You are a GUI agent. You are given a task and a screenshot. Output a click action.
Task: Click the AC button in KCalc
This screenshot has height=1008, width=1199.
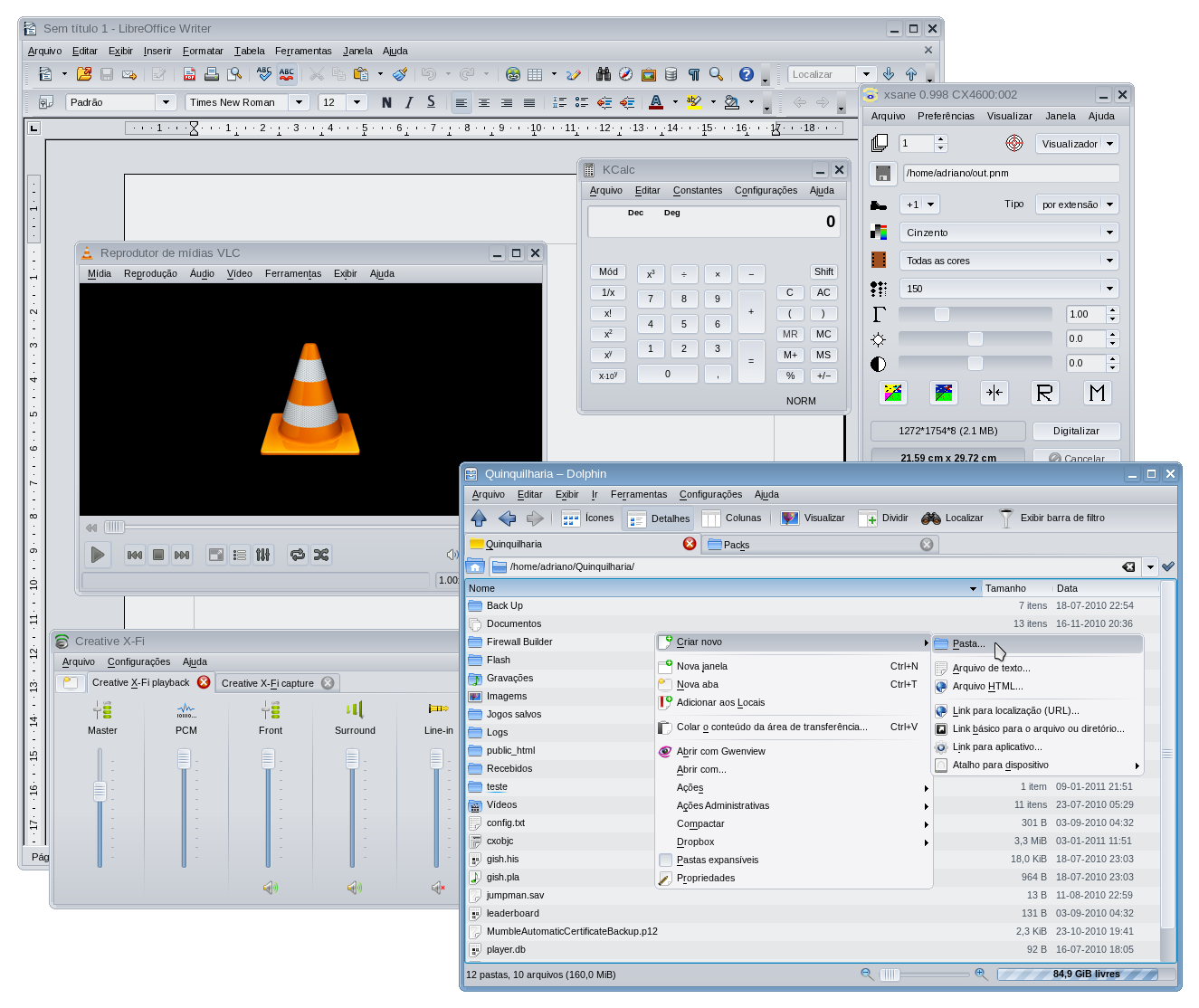click(x=823, y=292)
